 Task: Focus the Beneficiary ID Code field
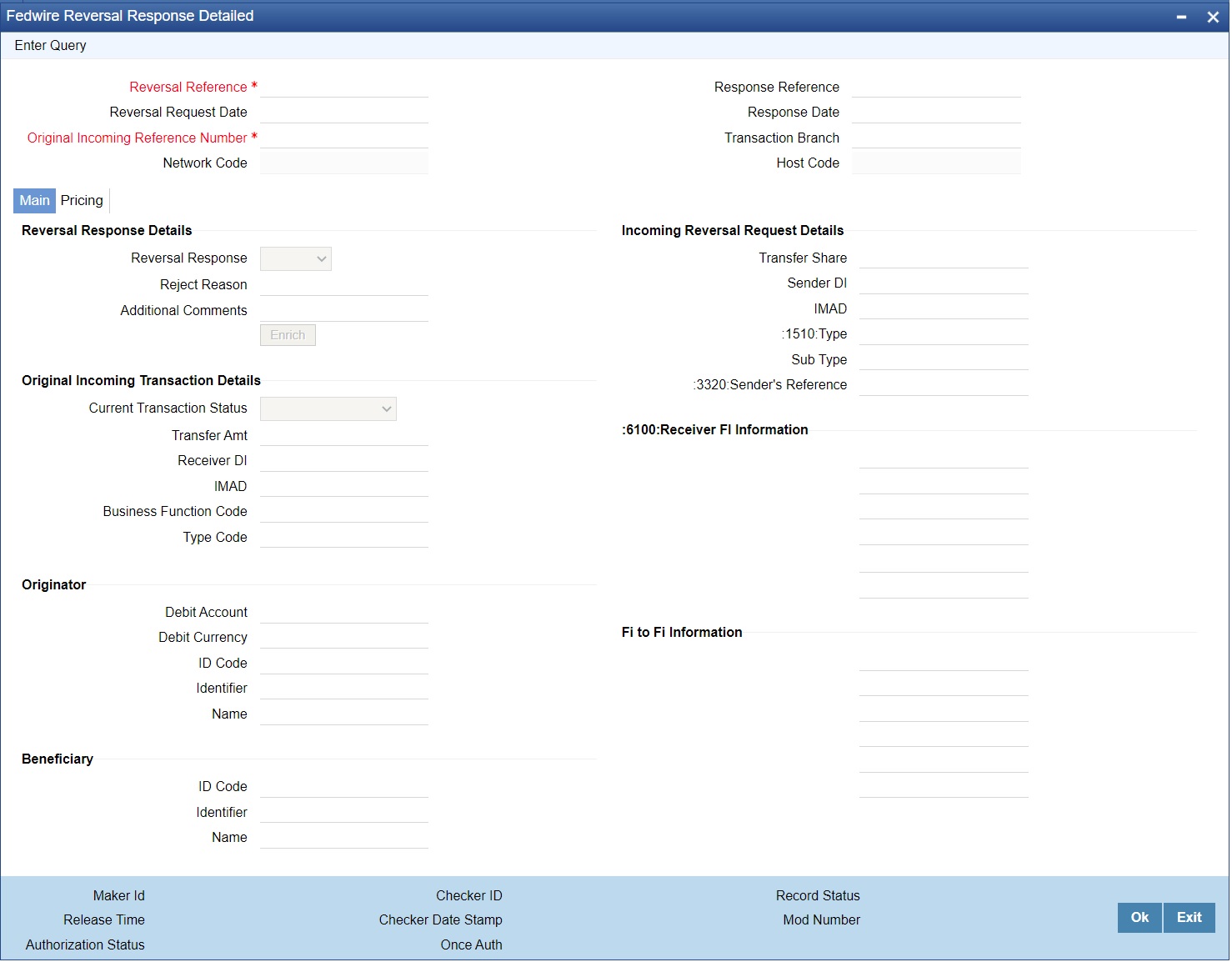click(344, 787)
